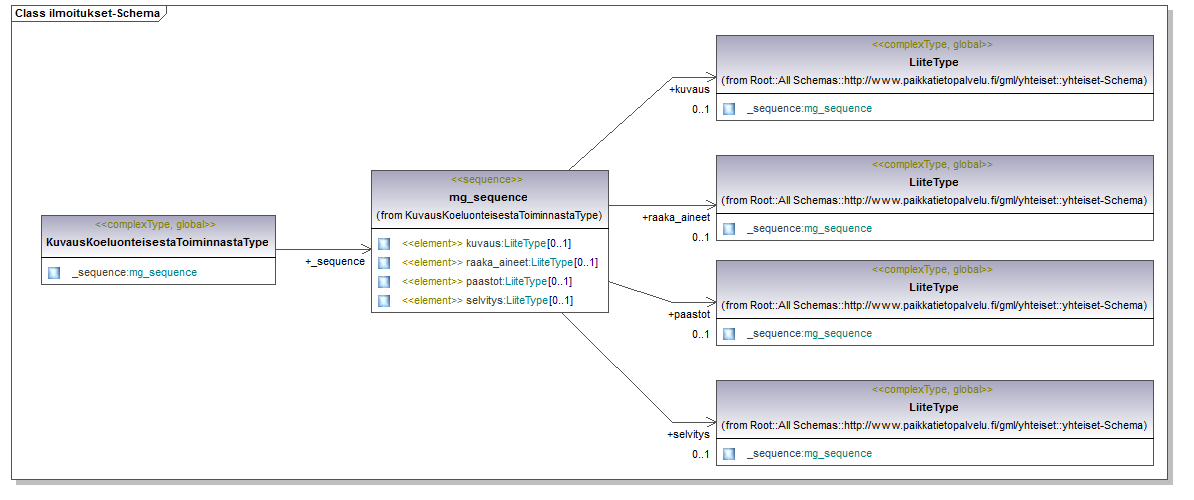The height and width of the screenshot is (500, 1194).
Task: Select the KuvausKoeluonteisestaToiminnastaType class name
Action: coord(157,242)
